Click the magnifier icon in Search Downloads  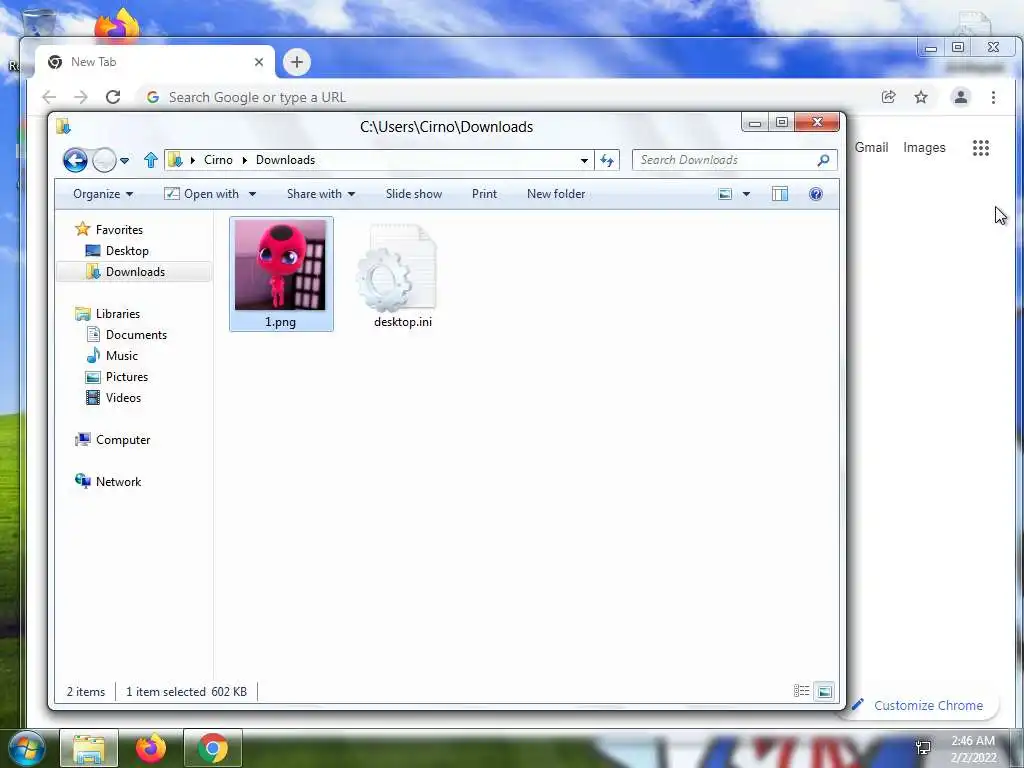tap(824, 160)
